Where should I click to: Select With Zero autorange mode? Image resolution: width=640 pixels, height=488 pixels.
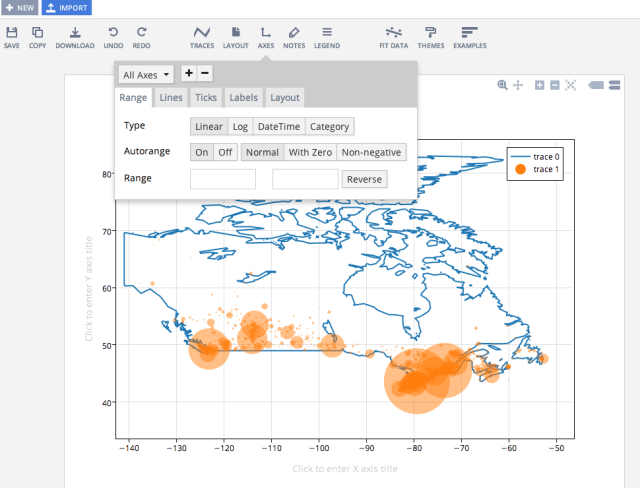309,153
